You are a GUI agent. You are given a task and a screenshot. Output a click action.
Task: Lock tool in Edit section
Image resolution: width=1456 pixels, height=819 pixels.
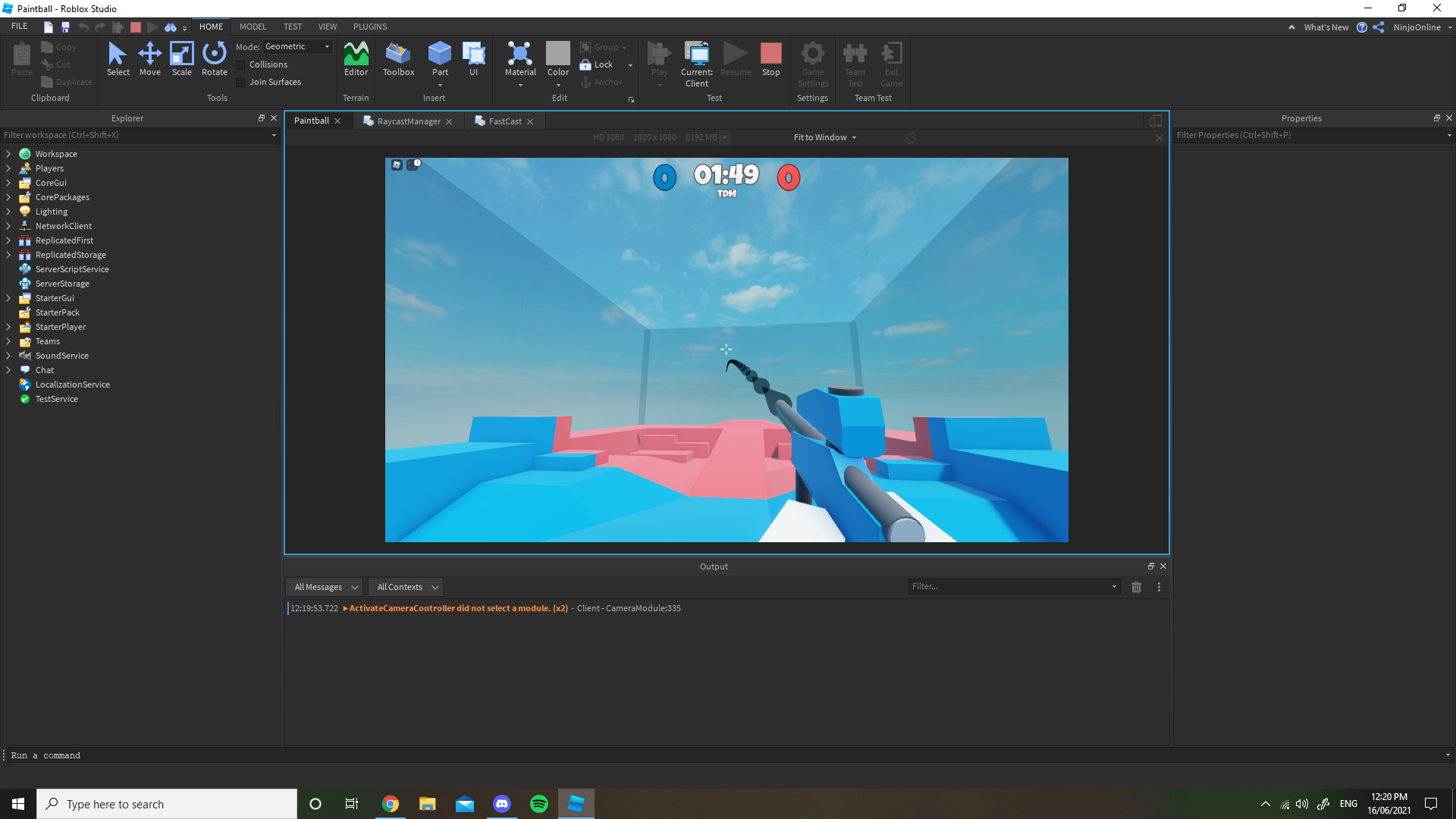tap(596, 64)
